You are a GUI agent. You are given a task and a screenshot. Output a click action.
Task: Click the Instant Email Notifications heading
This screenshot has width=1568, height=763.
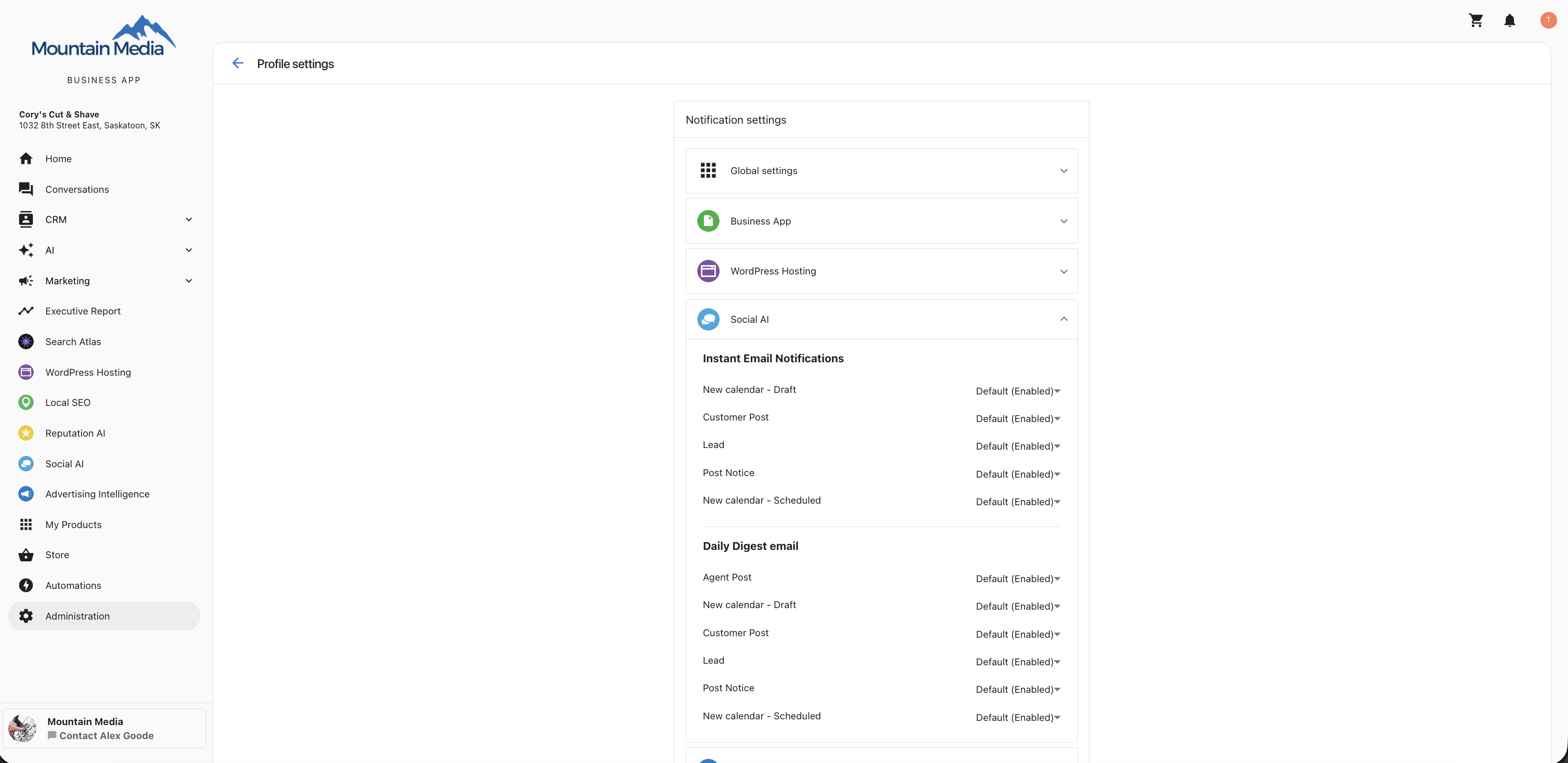click(x=773, y=359)
